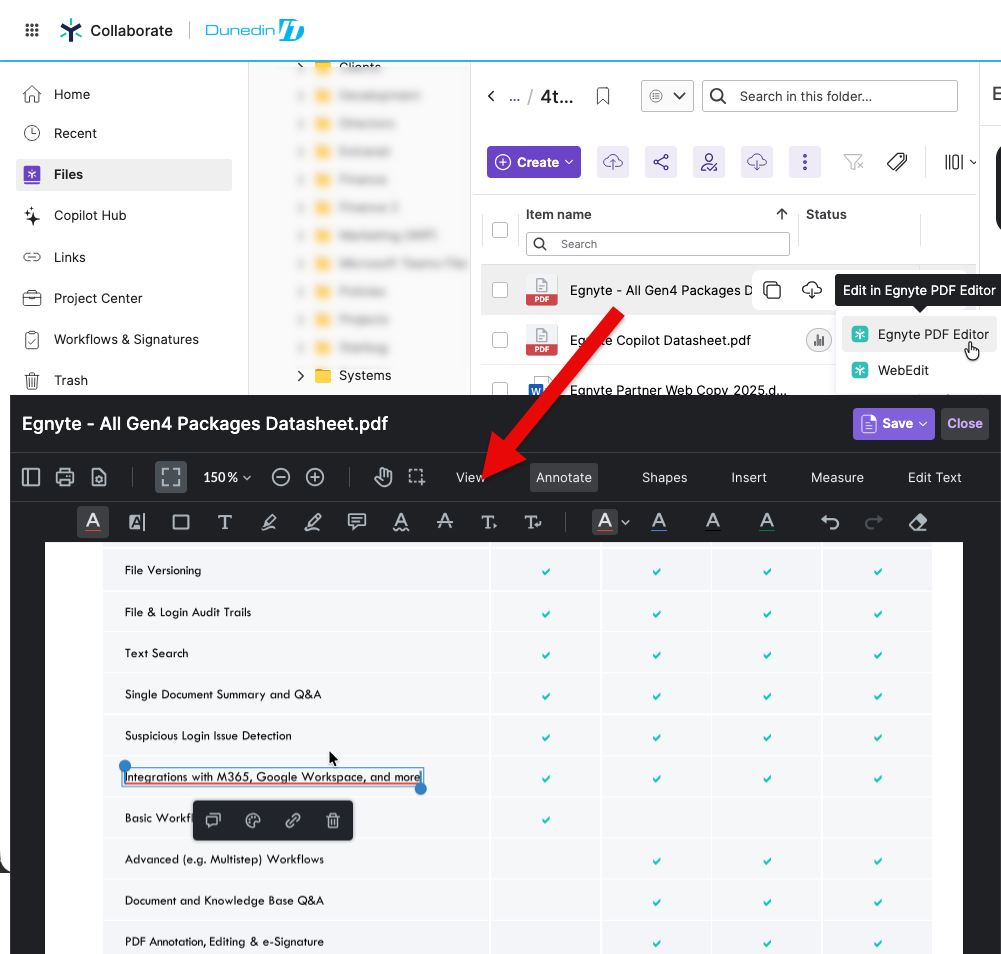This screenshot has height=954, width=1001.
Task: Open the column layout dropdown
Action: point(960,162)
